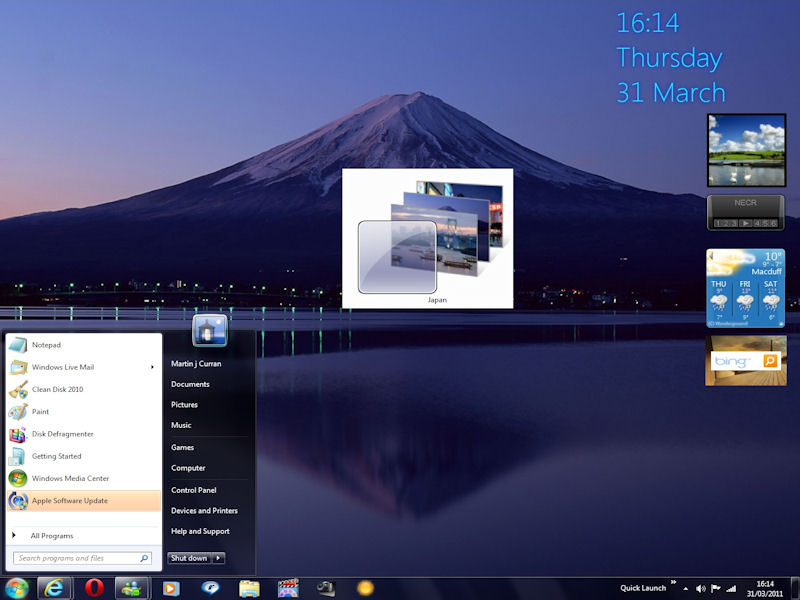Click the Opera browser taskbar icon

point(94,588)
